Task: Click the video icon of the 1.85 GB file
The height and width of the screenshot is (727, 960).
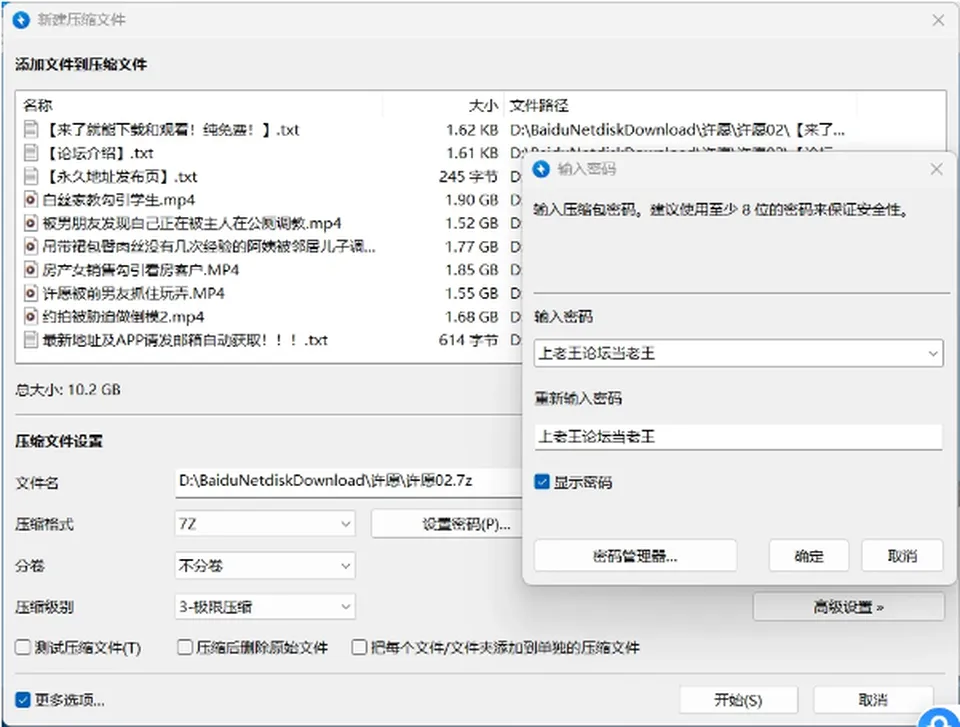Action: pos(30,269)
